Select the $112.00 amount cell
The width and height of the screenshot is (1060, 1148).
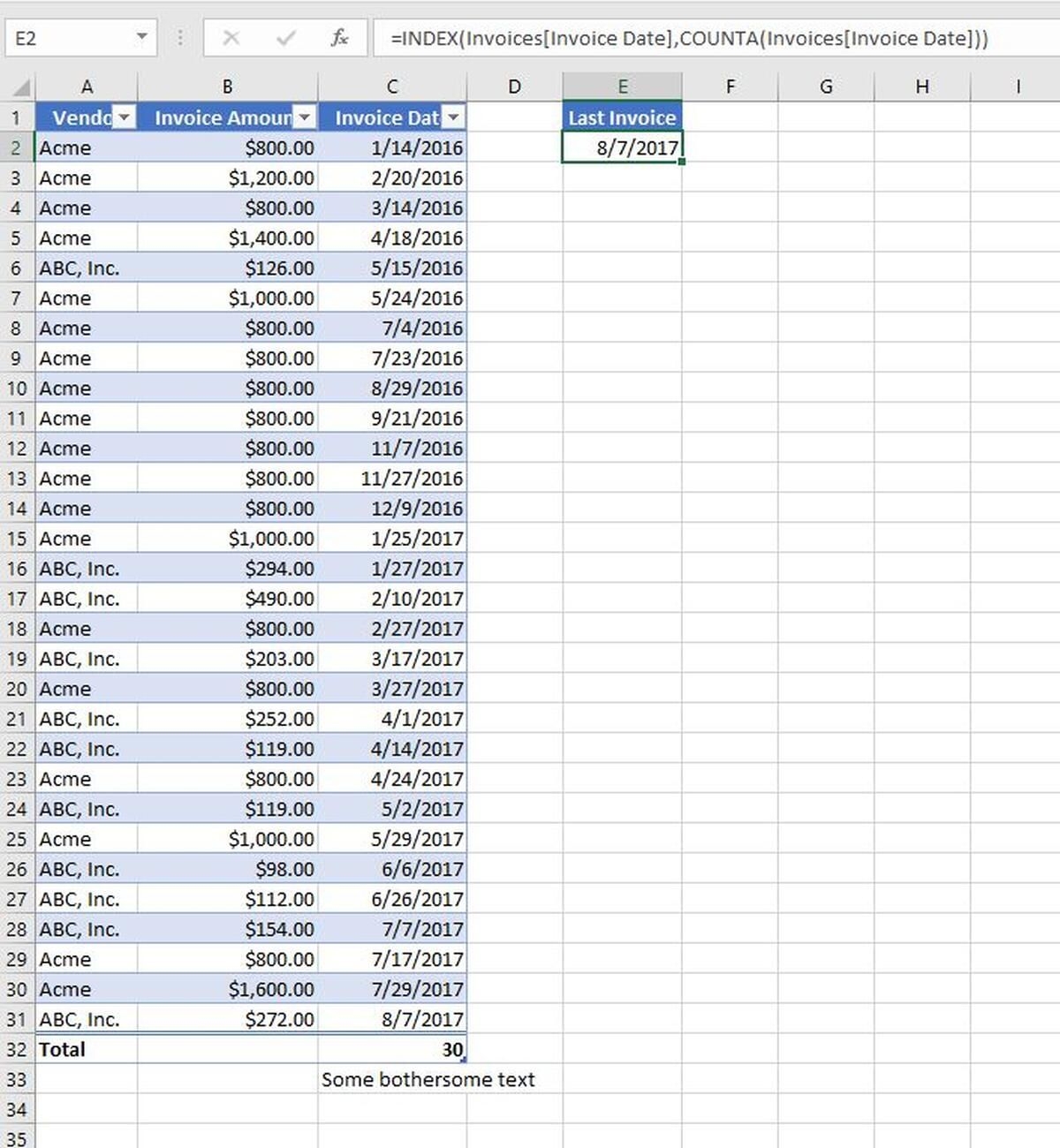pyautogui.click(x=227, y=899)
